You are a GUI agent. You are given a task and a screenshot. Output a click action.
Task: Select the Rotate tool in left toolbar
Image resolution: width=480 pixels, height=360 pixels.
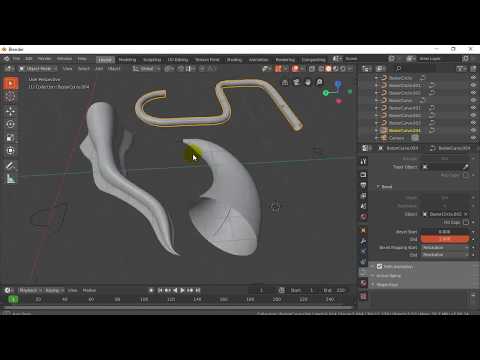pos(10,124)
